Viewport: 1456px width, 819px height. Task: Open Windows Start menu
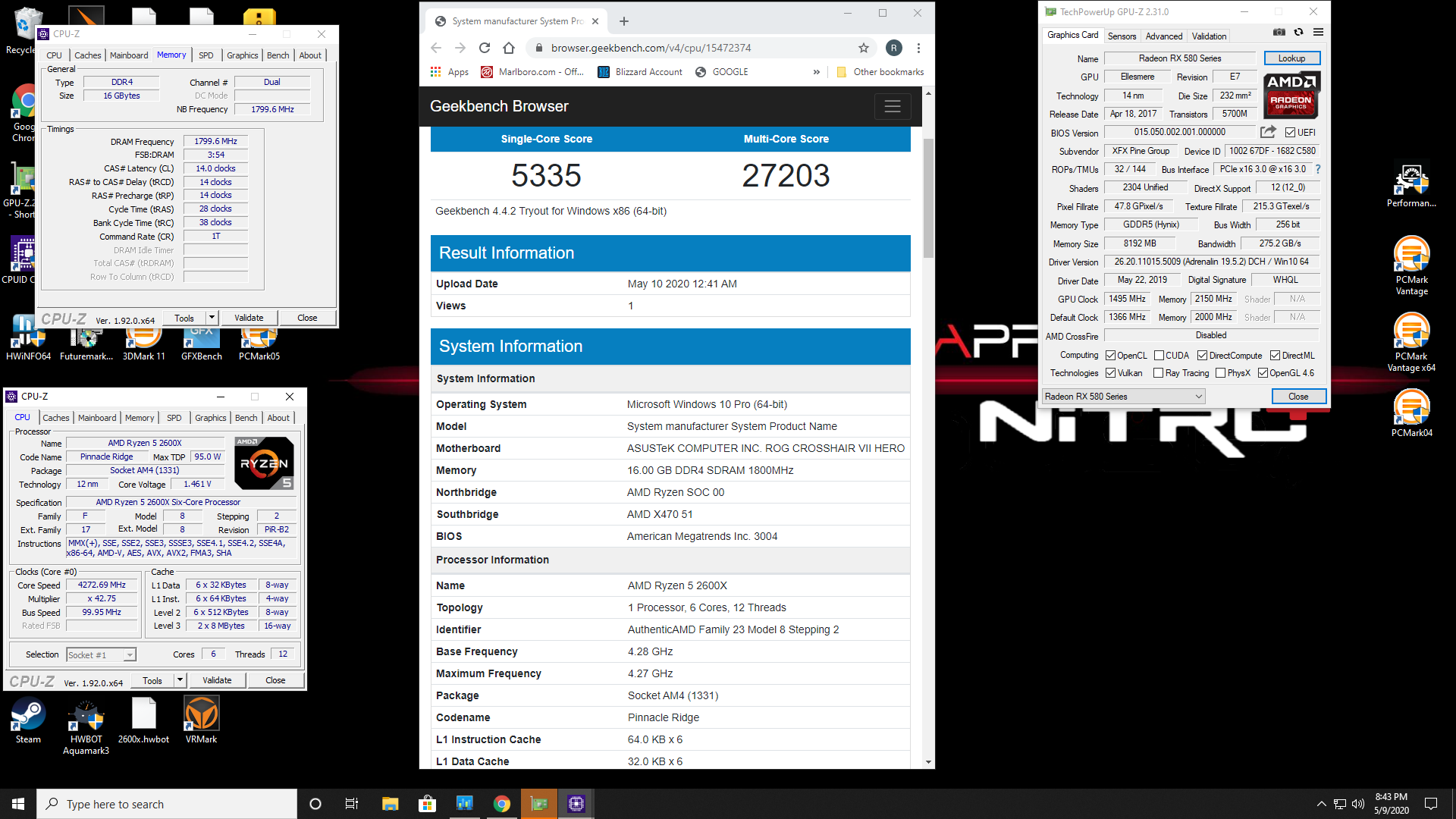[18, 804]
